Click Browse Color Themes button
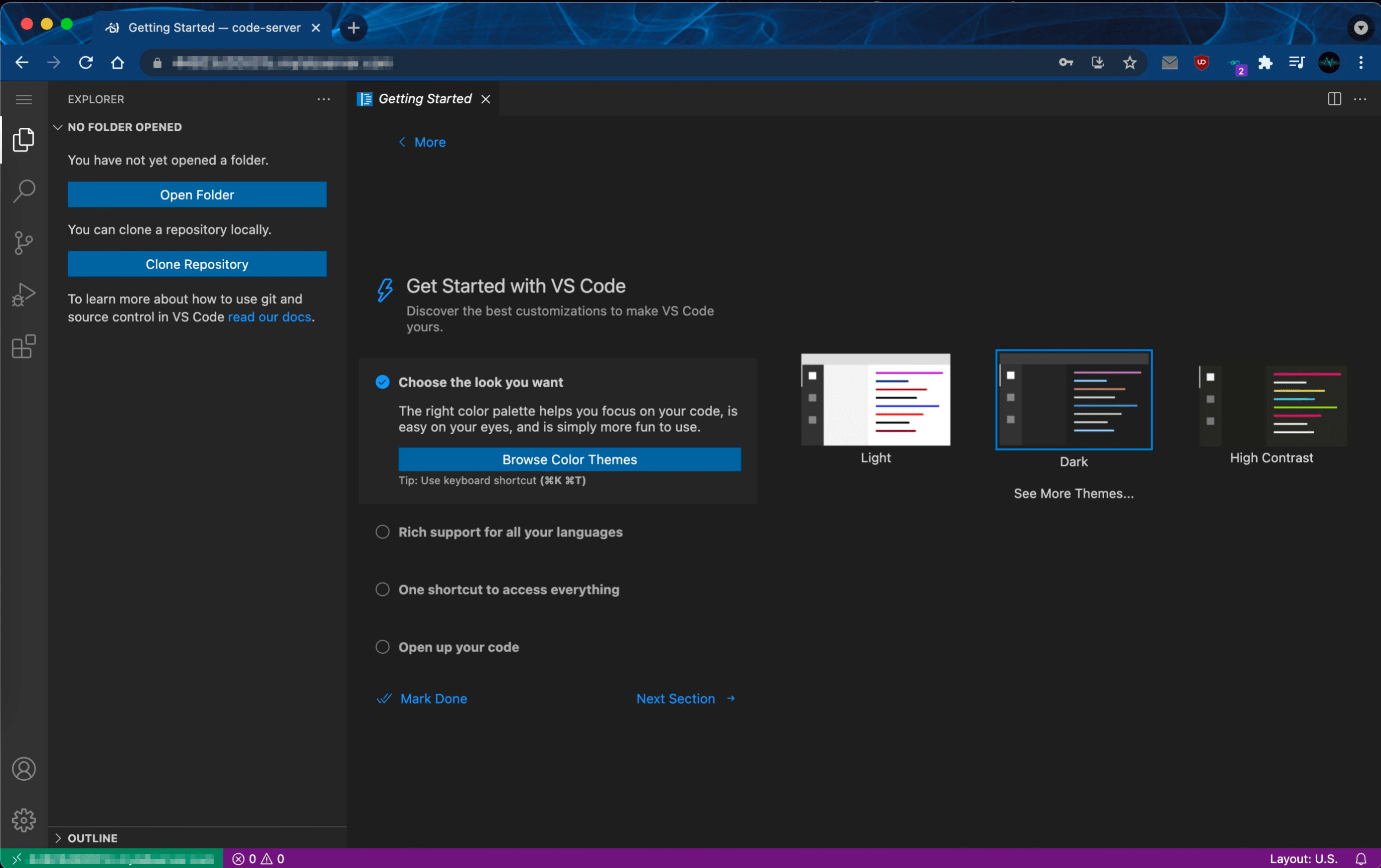Image resolution: width=1381 pixels, height=868 pixels. 569,459
